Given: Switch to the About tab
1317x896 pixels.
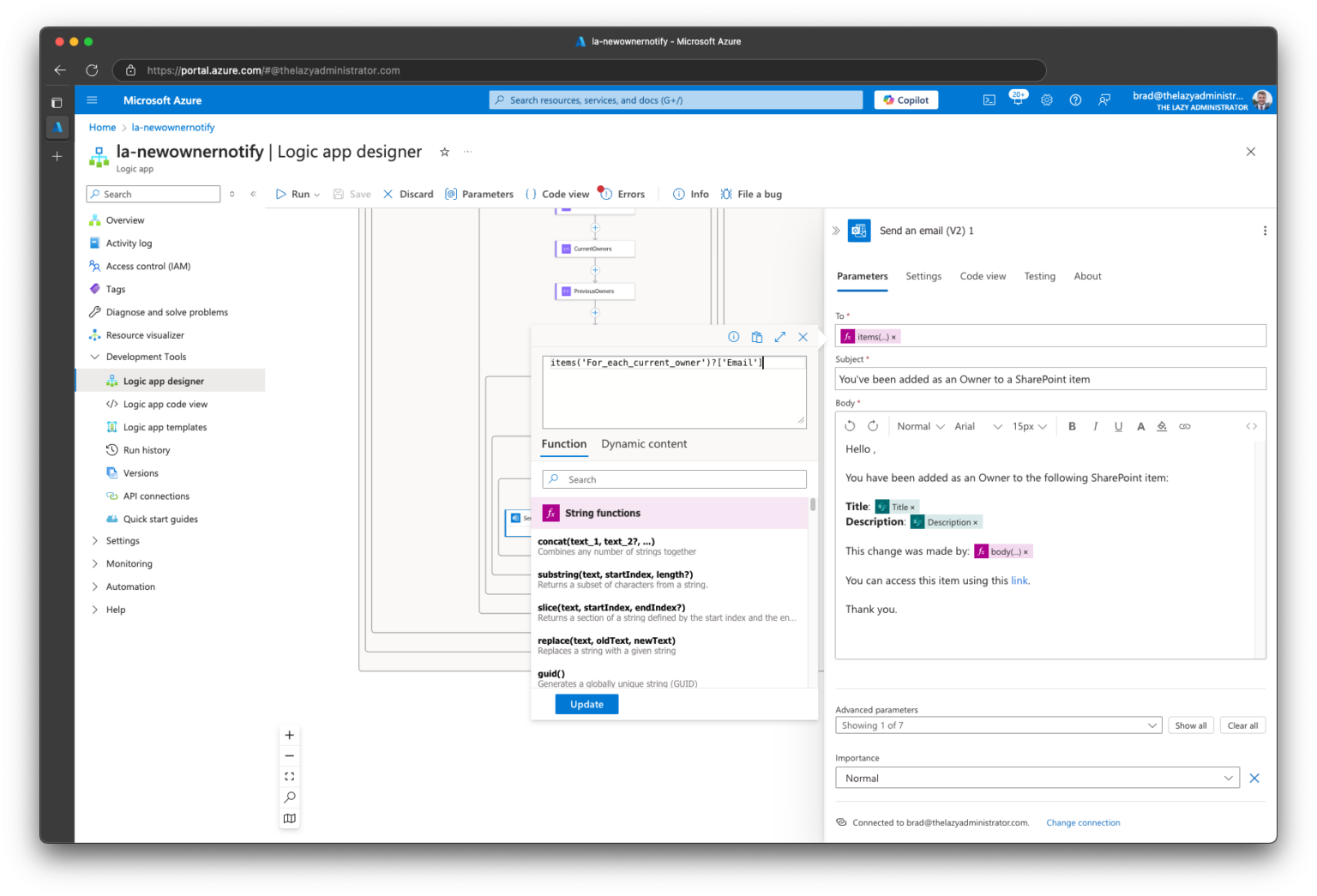Looking at the screenshot, I should coord(1087,276).
